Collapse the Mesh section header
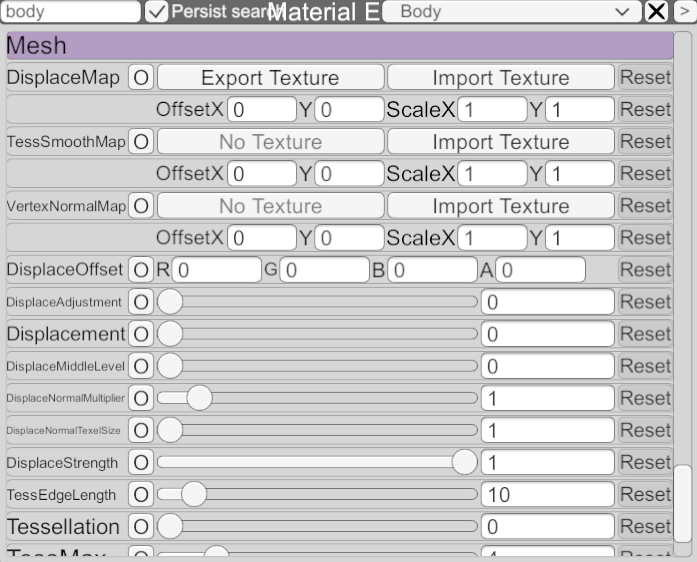697x562 pixels. (x=340, y=46)
